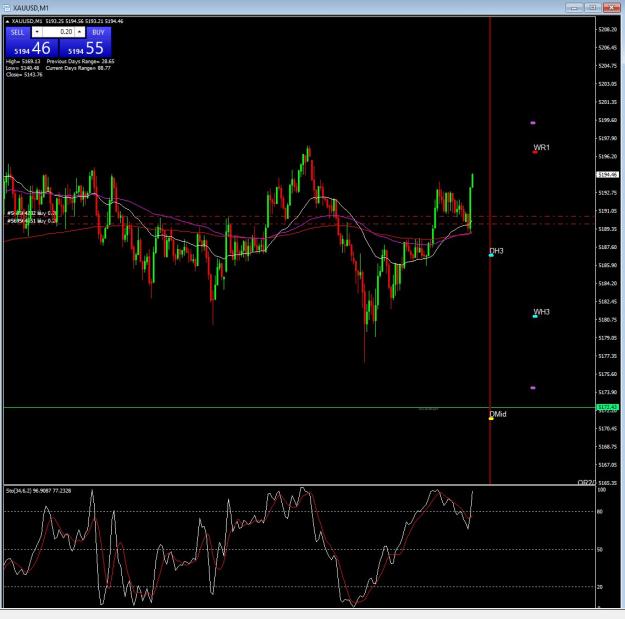Viewport: 625px width, 619px height.
Task: Click the 0.20 lot volume field
Action: [58, 32]
